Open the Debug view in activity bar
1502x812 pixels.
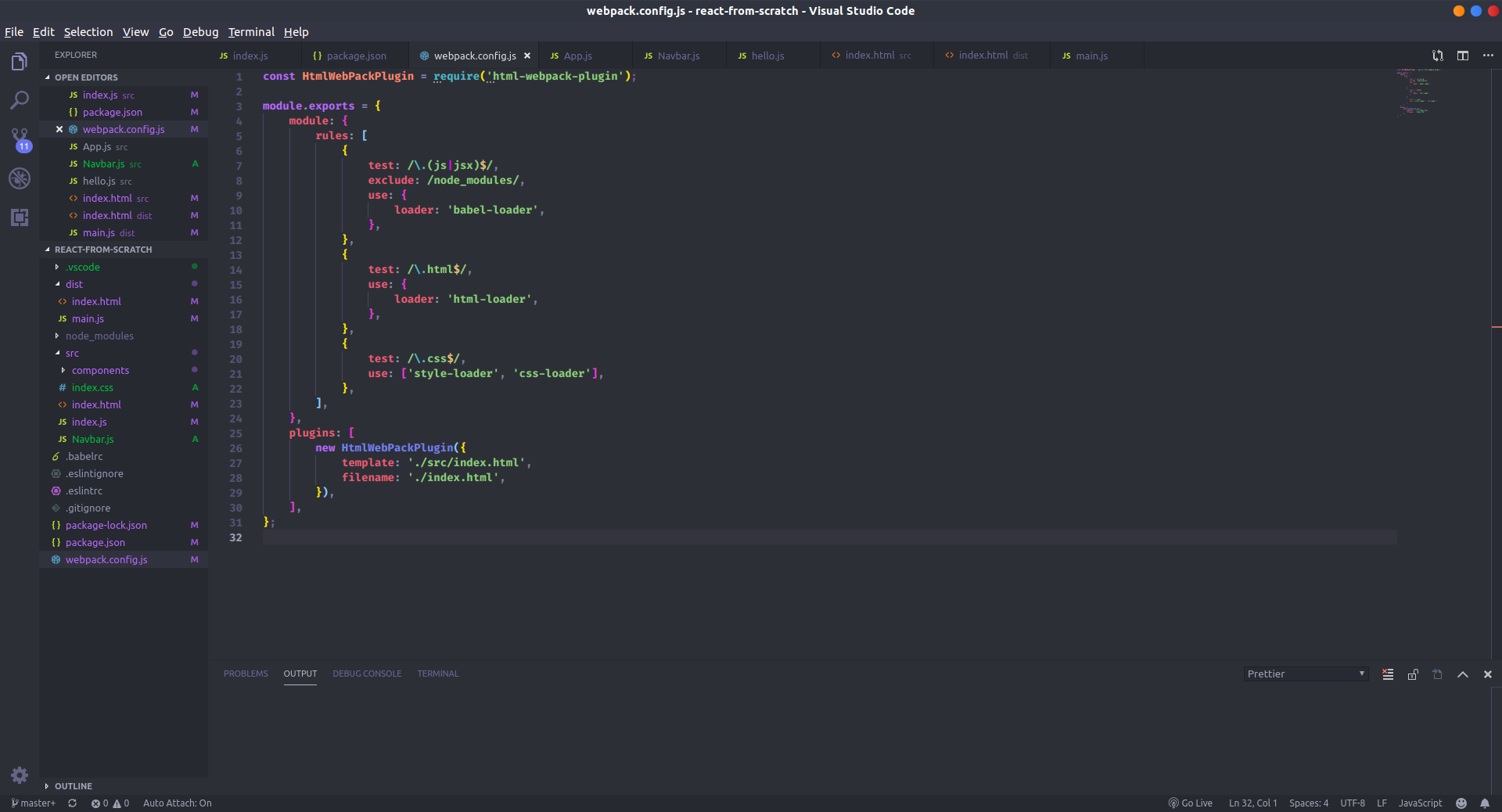click(20, 178)
